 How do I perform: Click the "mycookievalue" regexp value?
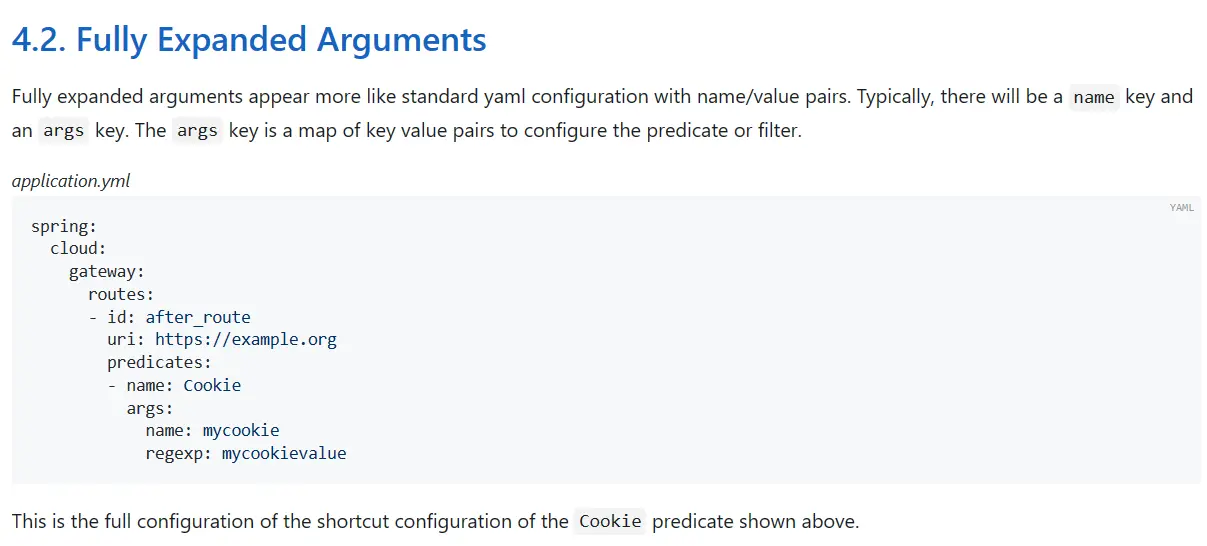284,453
